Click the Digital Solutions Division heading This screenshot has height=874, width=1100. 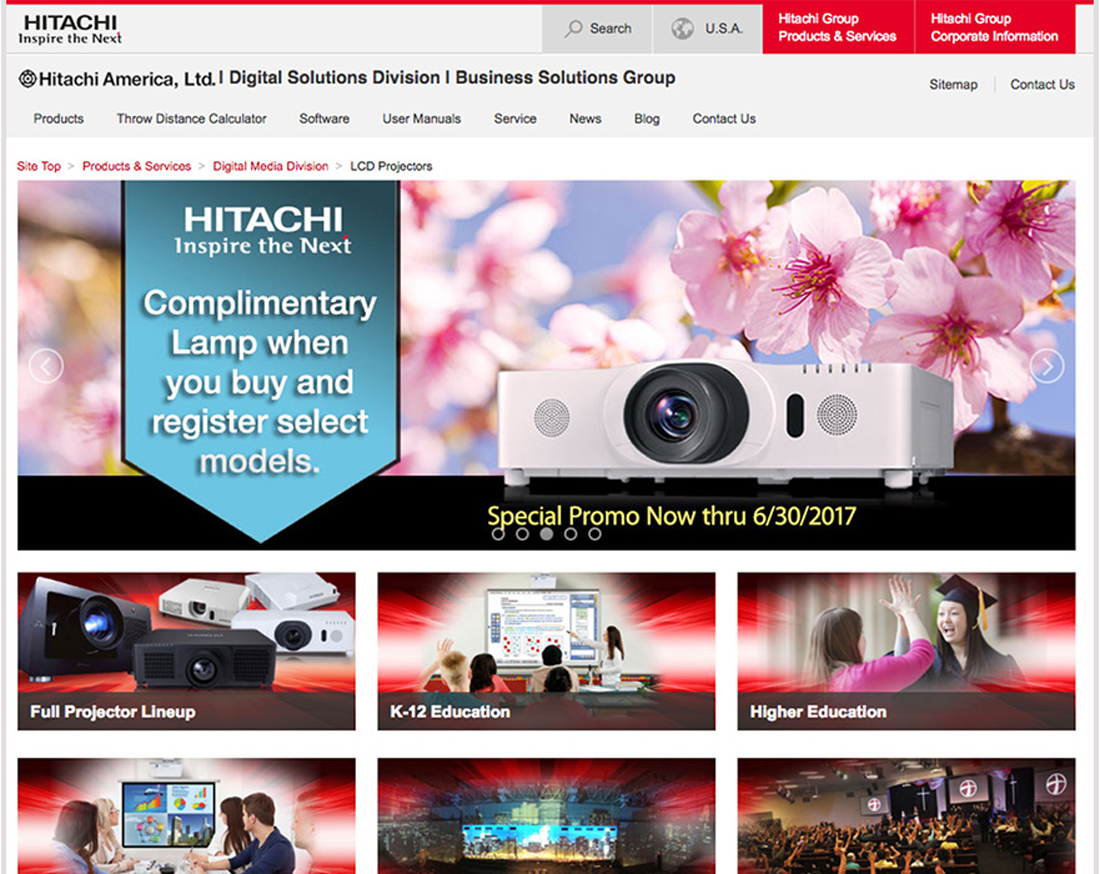click(335, 77)
